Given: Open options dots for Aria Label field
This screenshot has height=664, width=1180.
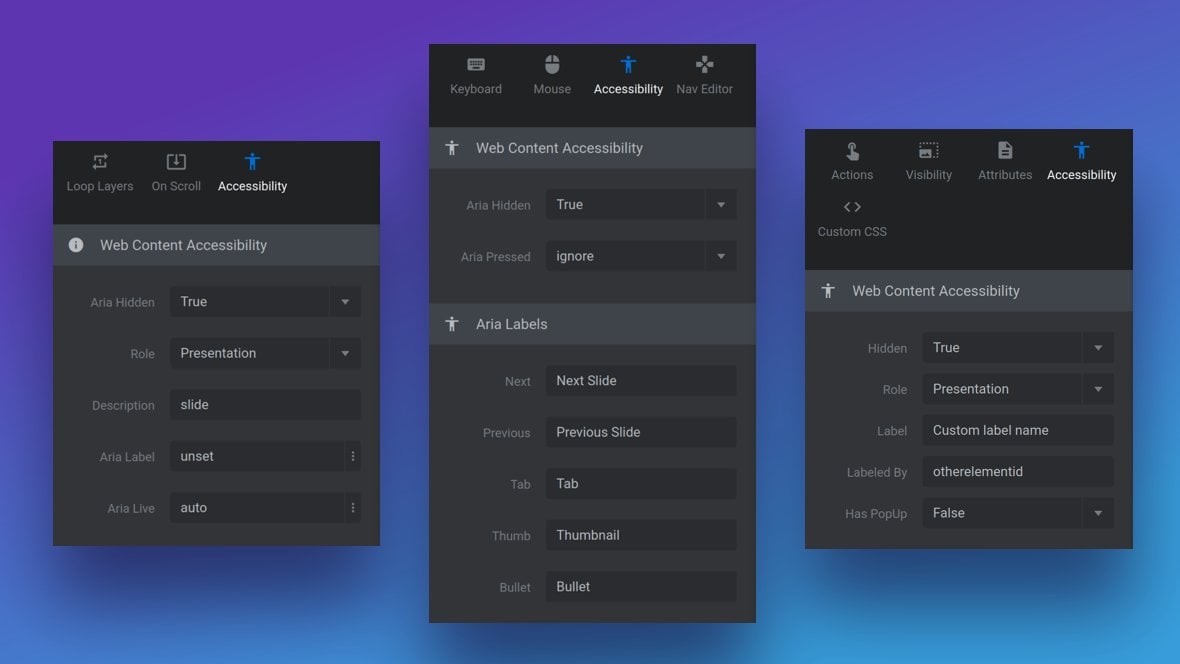Looking at the screenshot, I should click(x=352, y=456).
